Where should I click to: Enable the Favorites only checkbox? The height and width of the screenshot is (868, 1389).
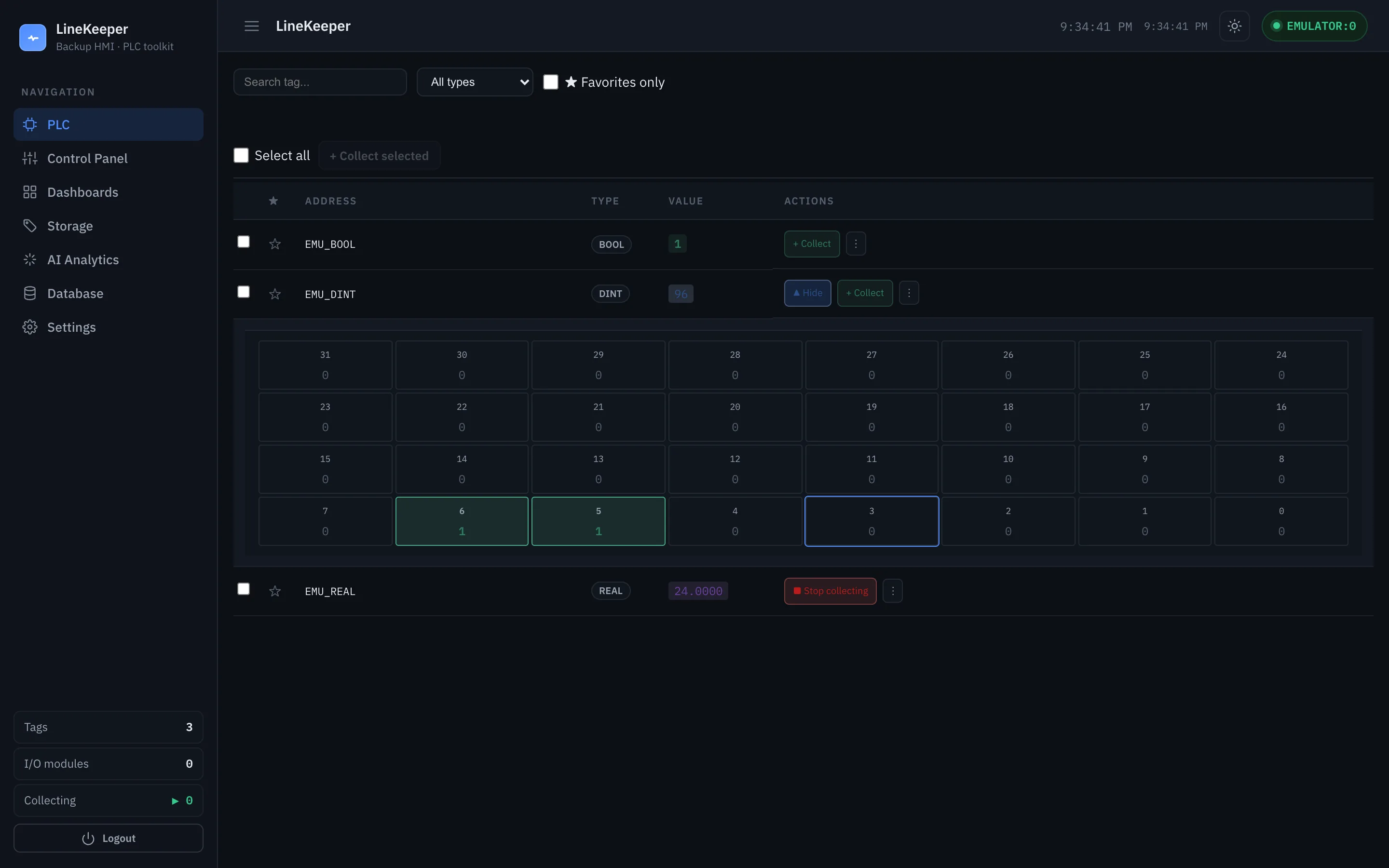point(550,82)
